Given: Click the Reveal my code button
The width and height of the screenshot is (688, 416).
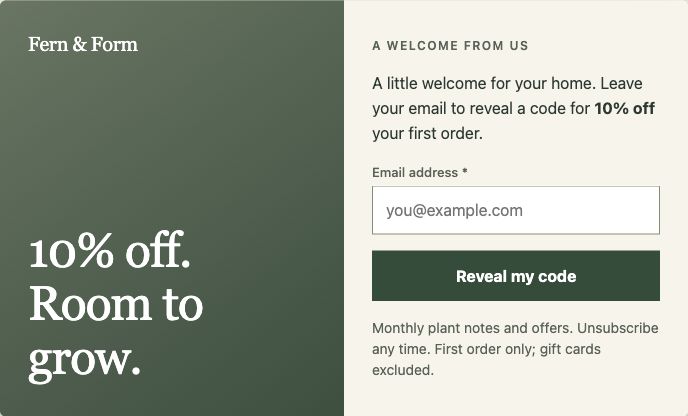Looking at the screenshot, I should point(516,276).
